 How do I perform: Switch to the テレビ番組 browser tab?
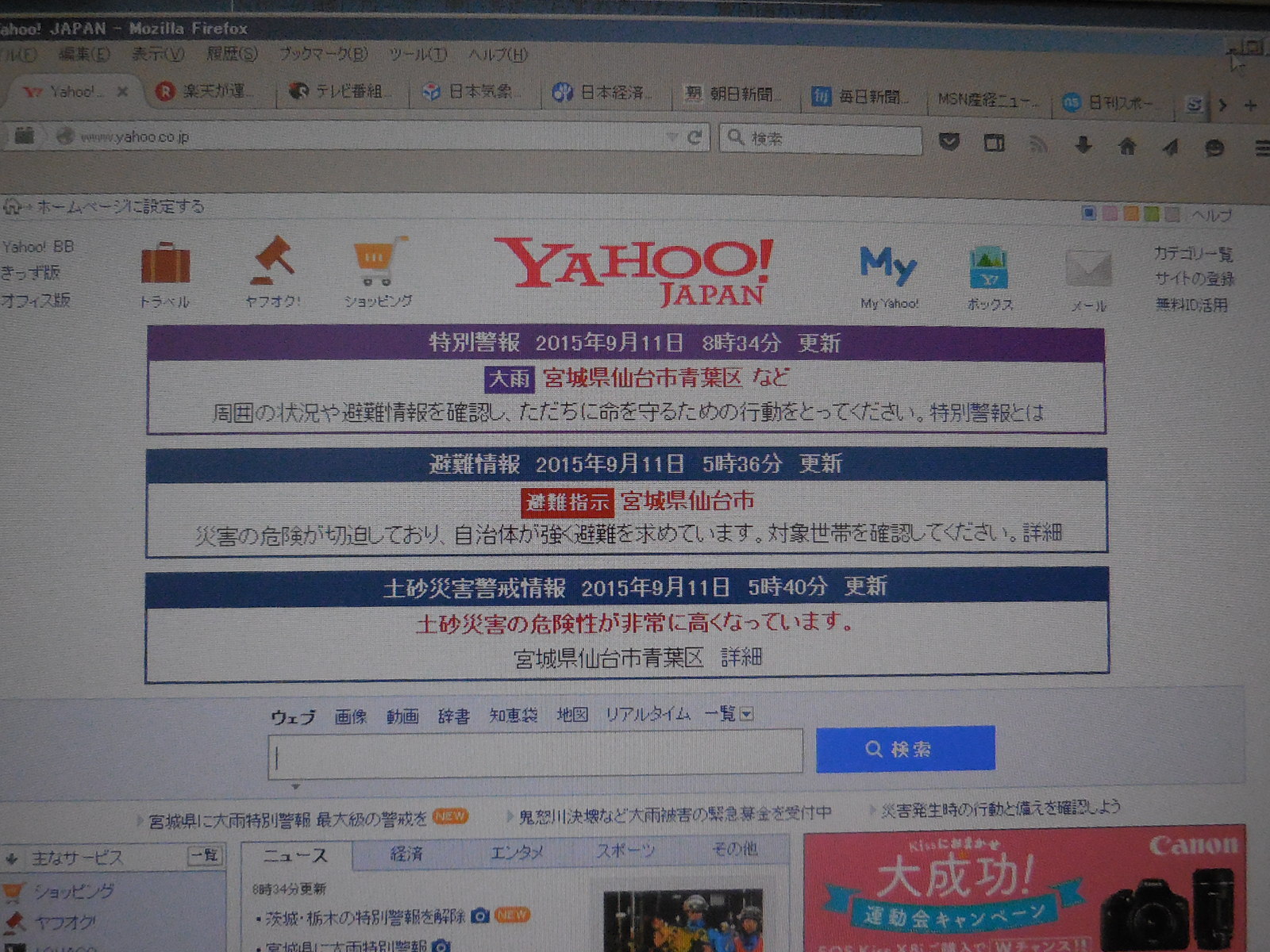[341, 92]
